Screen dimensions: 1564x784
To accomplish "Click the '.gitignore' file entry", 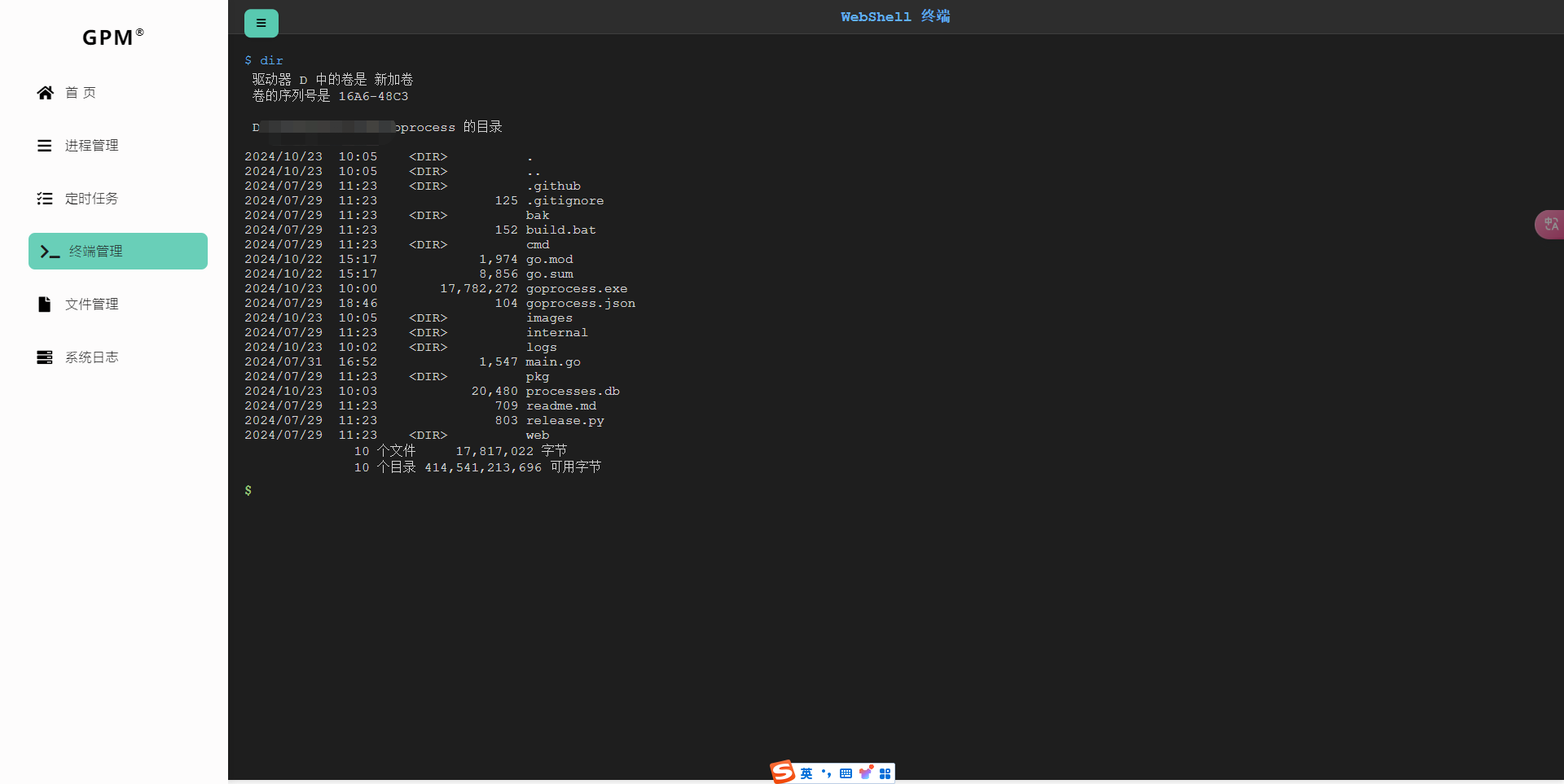I will 565,201.
